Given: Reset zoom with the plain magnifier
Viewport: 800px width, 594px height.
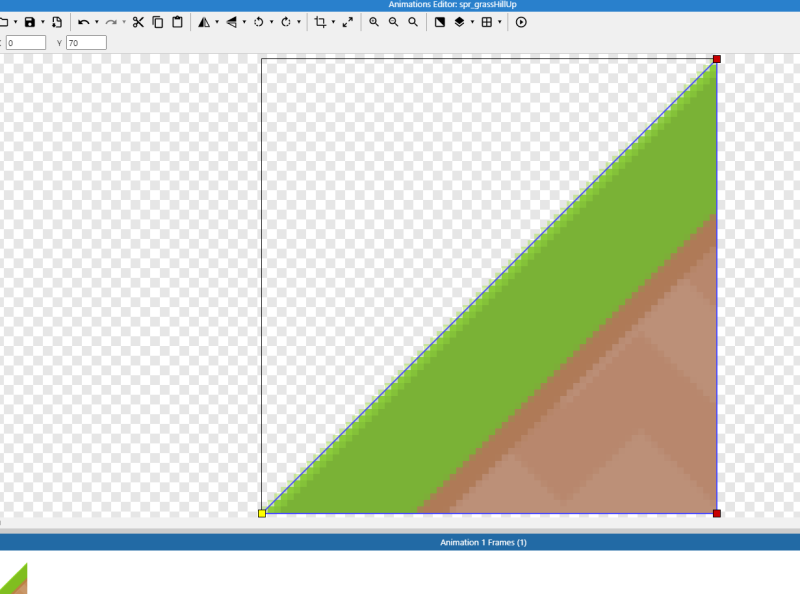Looking at the screenshot, I should click(413, 22).
